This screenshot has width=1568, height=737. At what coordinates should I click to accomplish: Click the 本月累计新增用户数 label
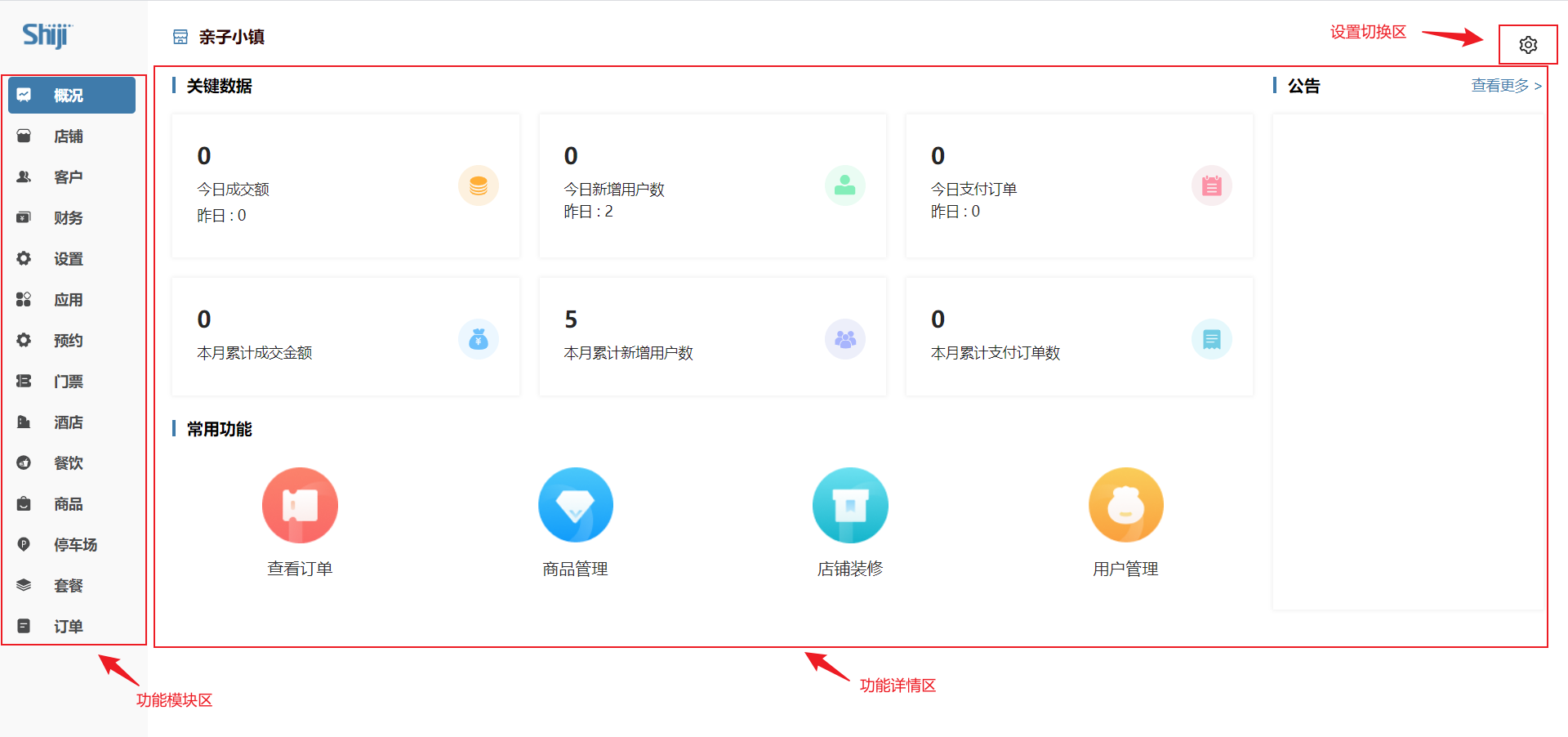pos(628,353)
